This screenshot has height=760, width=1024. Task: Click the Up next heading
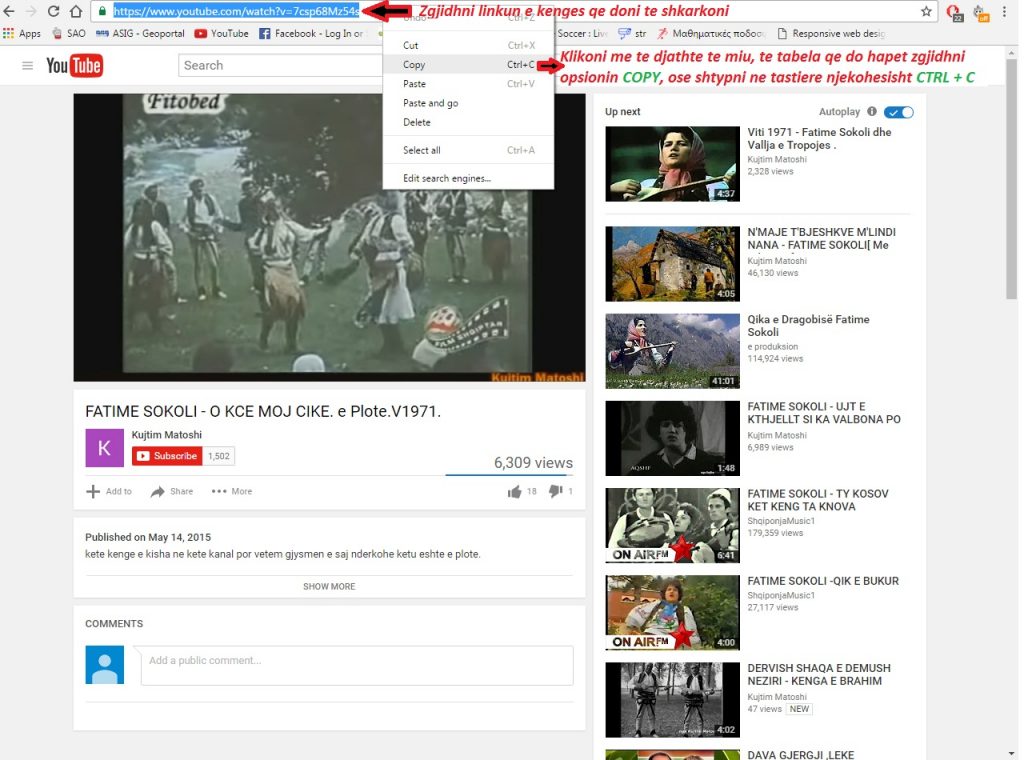(622, 112)
